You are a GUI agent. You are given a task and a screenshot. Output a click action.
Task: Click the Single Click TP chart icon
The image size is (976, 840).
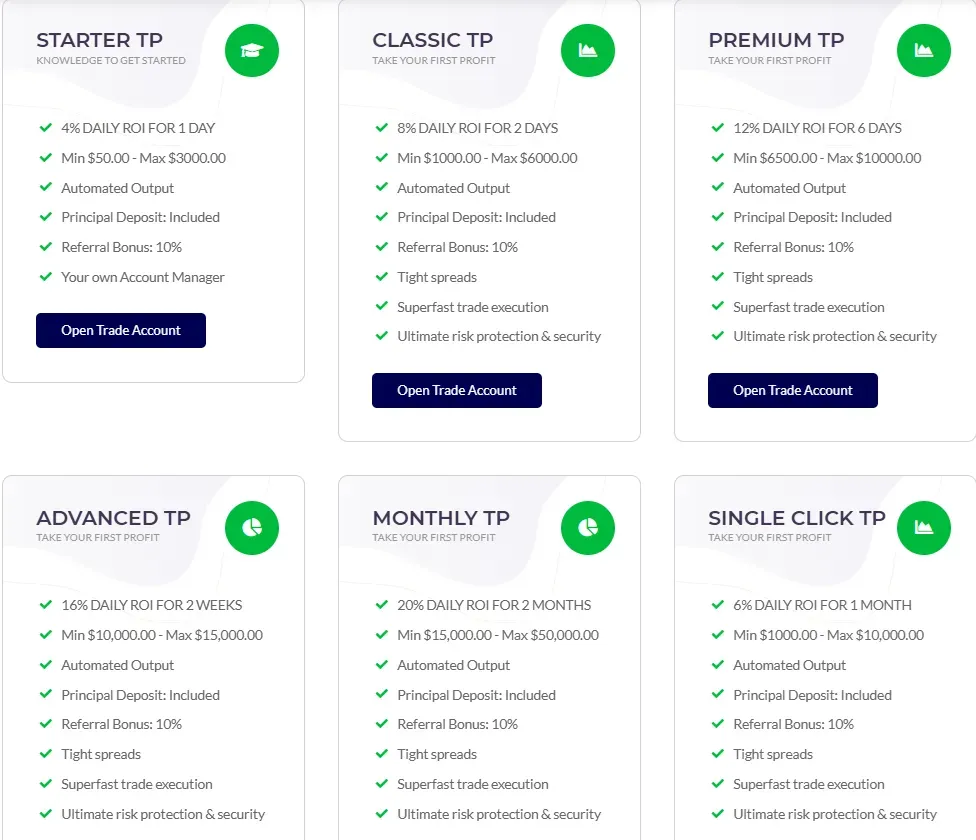tap(924, 527)
